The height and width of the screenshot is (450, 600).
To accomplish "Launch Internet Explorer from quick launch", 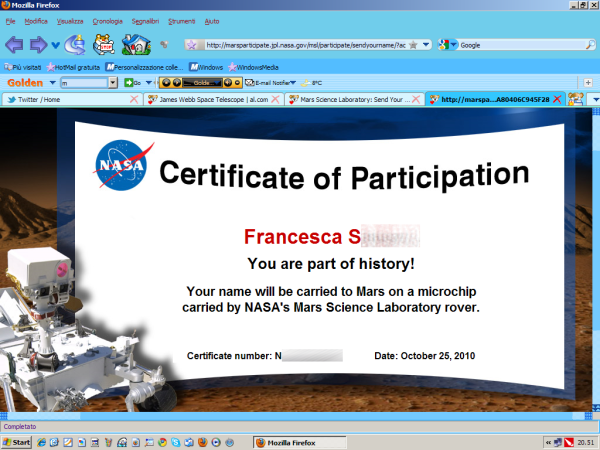I will (x=41, y=443).
